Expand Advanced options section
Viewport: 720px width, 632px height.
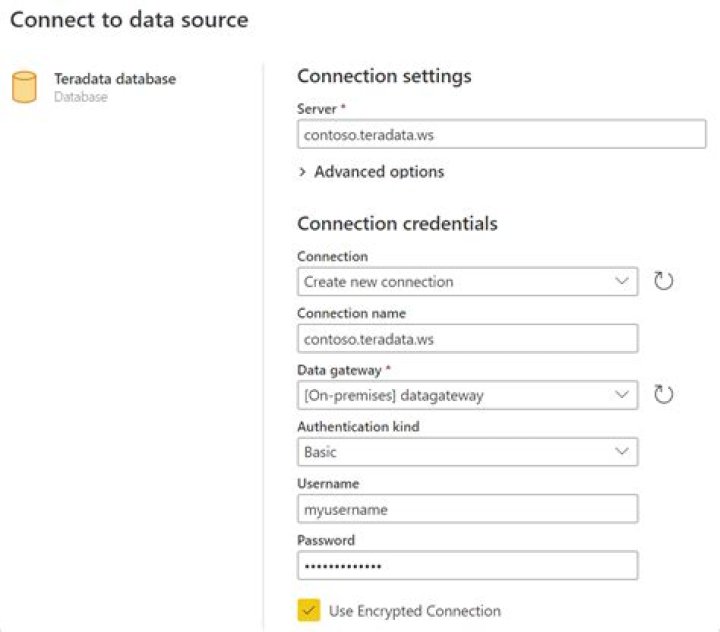371,172
